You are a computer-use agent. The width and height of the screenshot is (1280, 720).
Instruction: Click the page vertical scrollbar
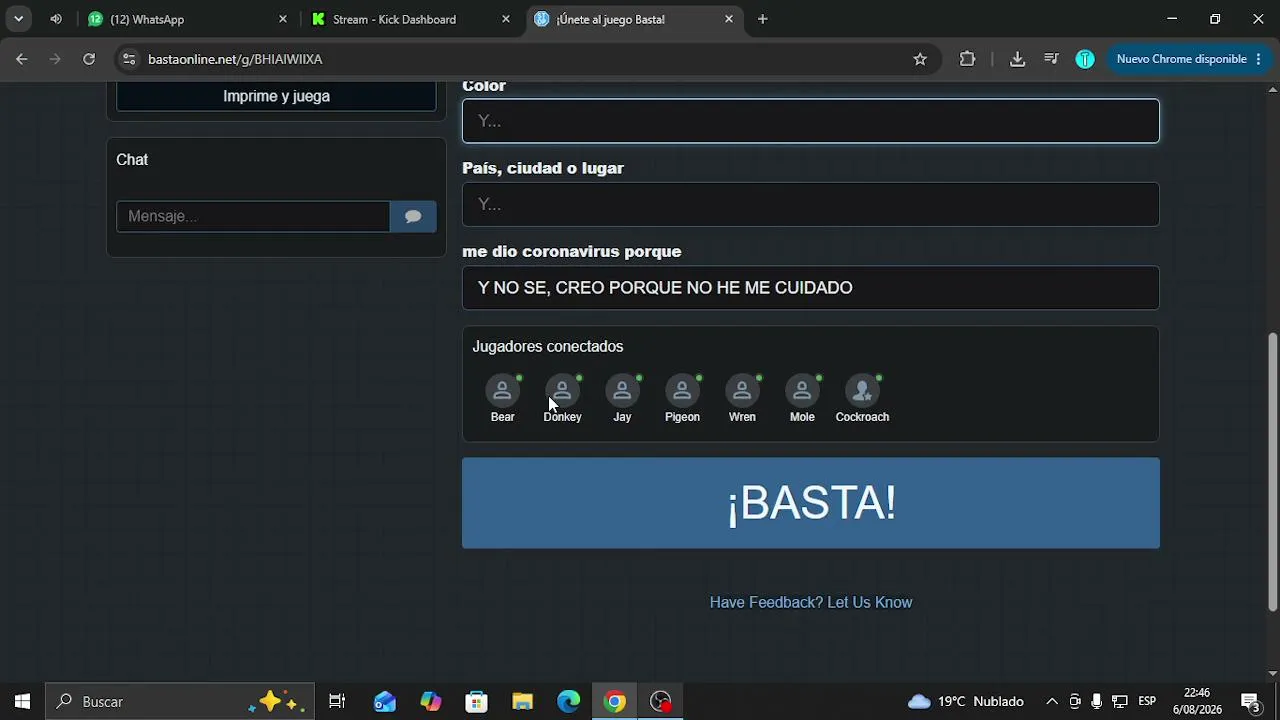(x=1272, y=470)
